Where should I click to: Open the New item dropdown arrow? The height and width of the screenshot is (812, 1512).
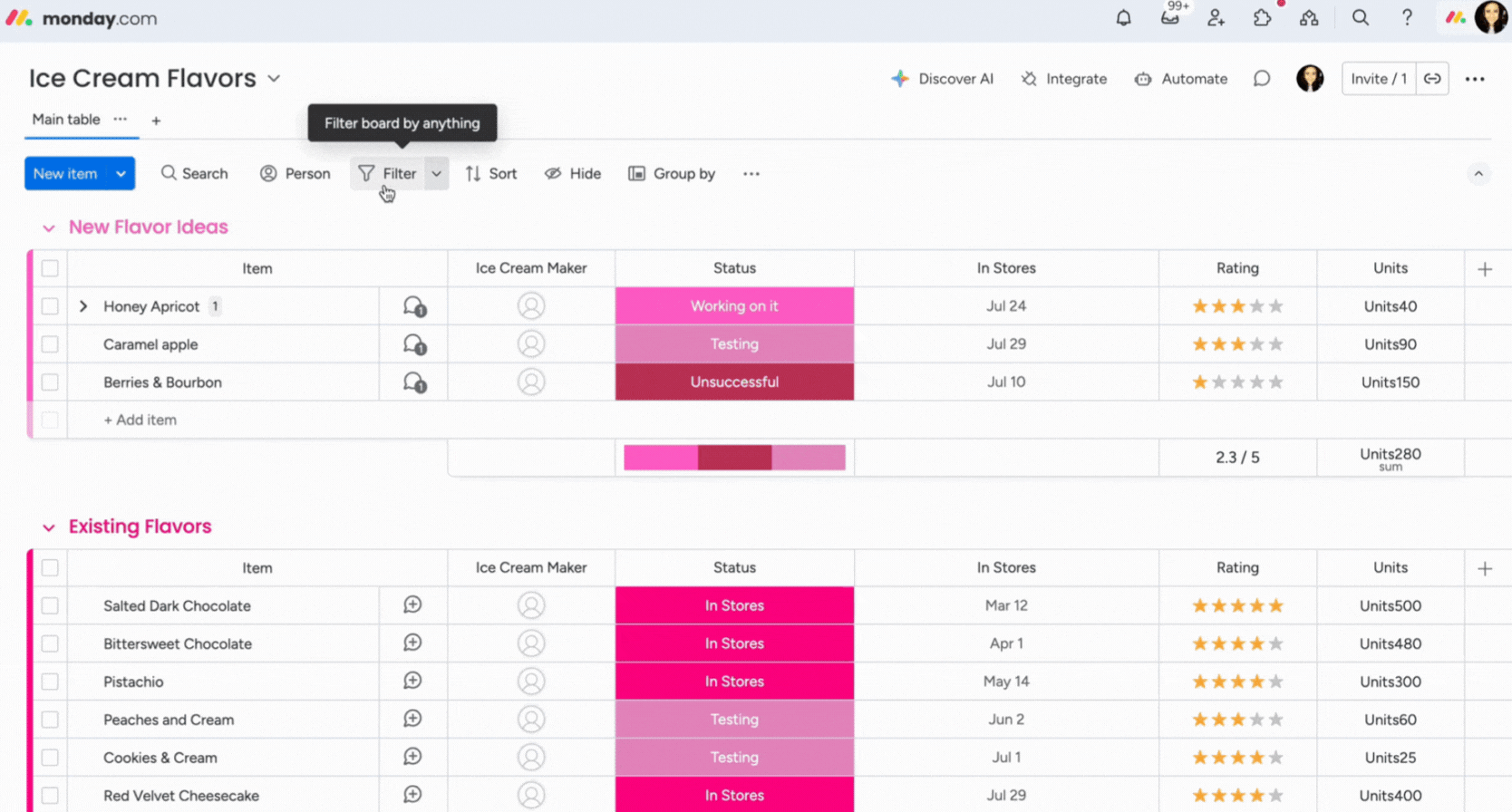coord(121,174)
